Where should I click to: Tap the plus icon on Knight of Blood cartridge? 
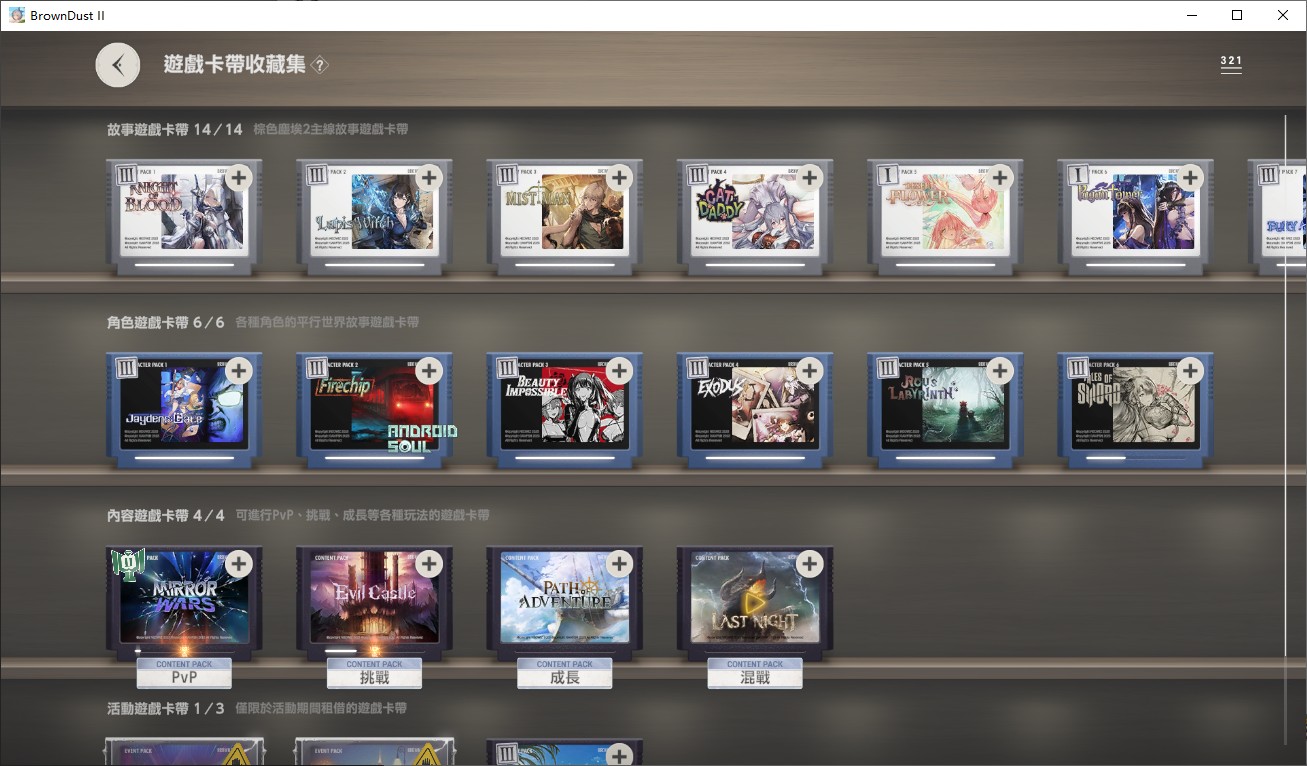[238, 178]
